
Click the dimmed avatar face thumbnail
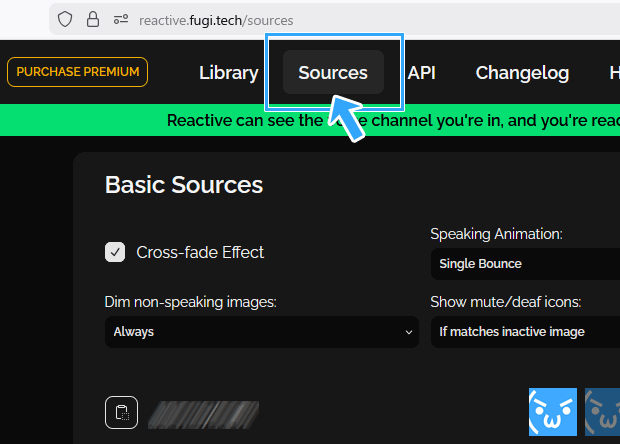point(602,412)
